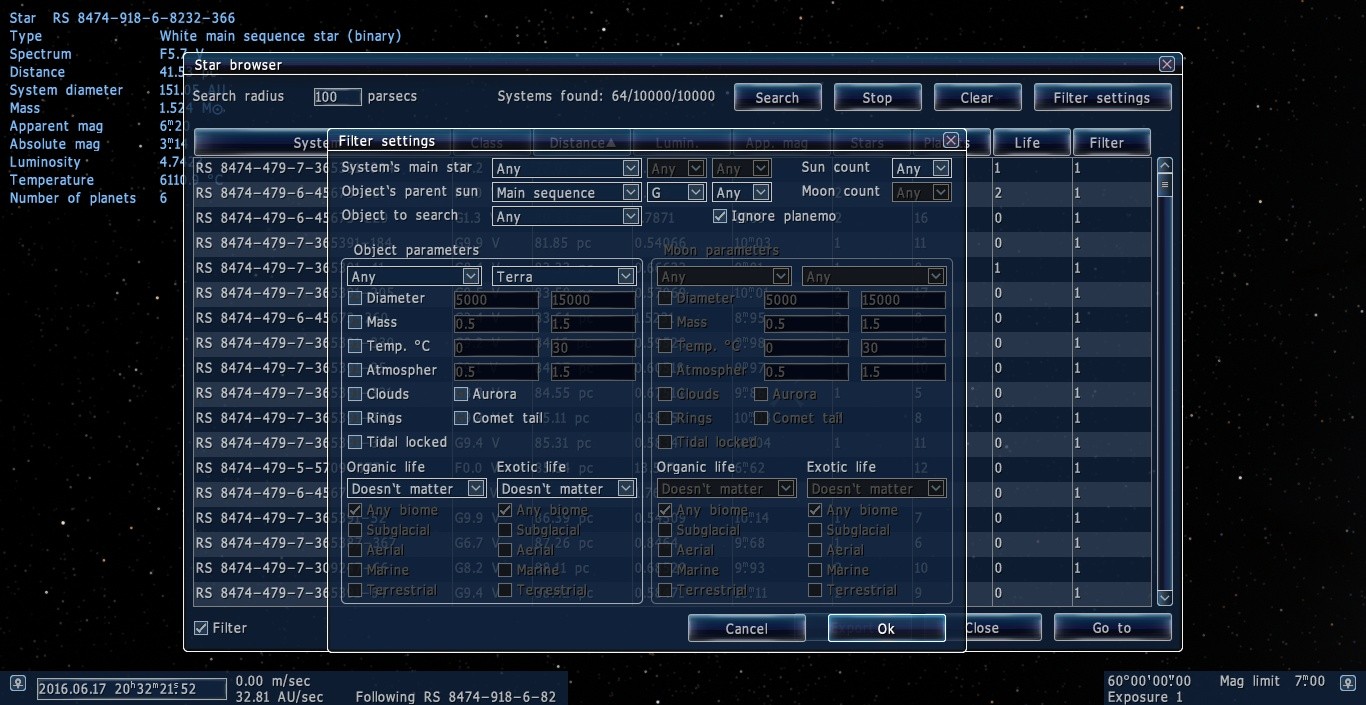Sort the star list by Filter column
1366x705 pixels.
pos(1111,143)
